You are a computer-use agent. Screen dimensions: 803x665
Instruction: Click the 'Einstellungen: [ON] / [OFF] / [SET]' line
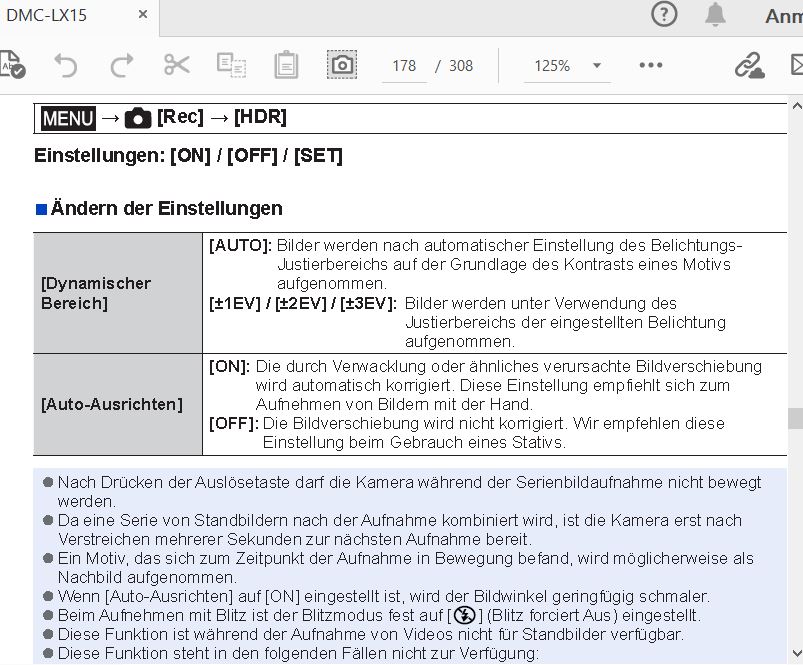point(188,155)
